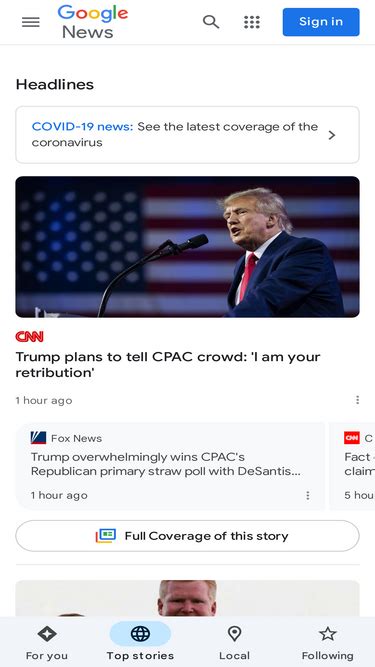Click the Google News logo
The width and height of the screenshot is (375, 667).
point(93,22)
